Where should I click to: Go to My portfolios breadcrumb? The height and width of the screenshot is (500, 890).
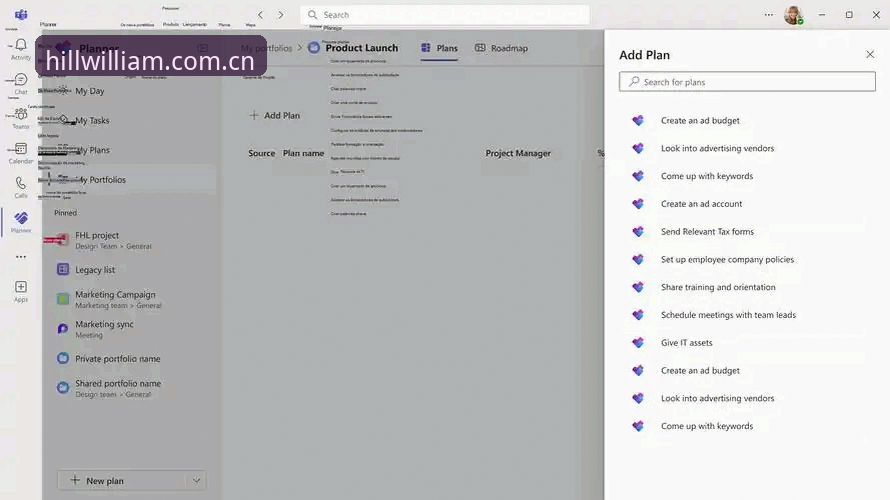[x=266, y=48]
